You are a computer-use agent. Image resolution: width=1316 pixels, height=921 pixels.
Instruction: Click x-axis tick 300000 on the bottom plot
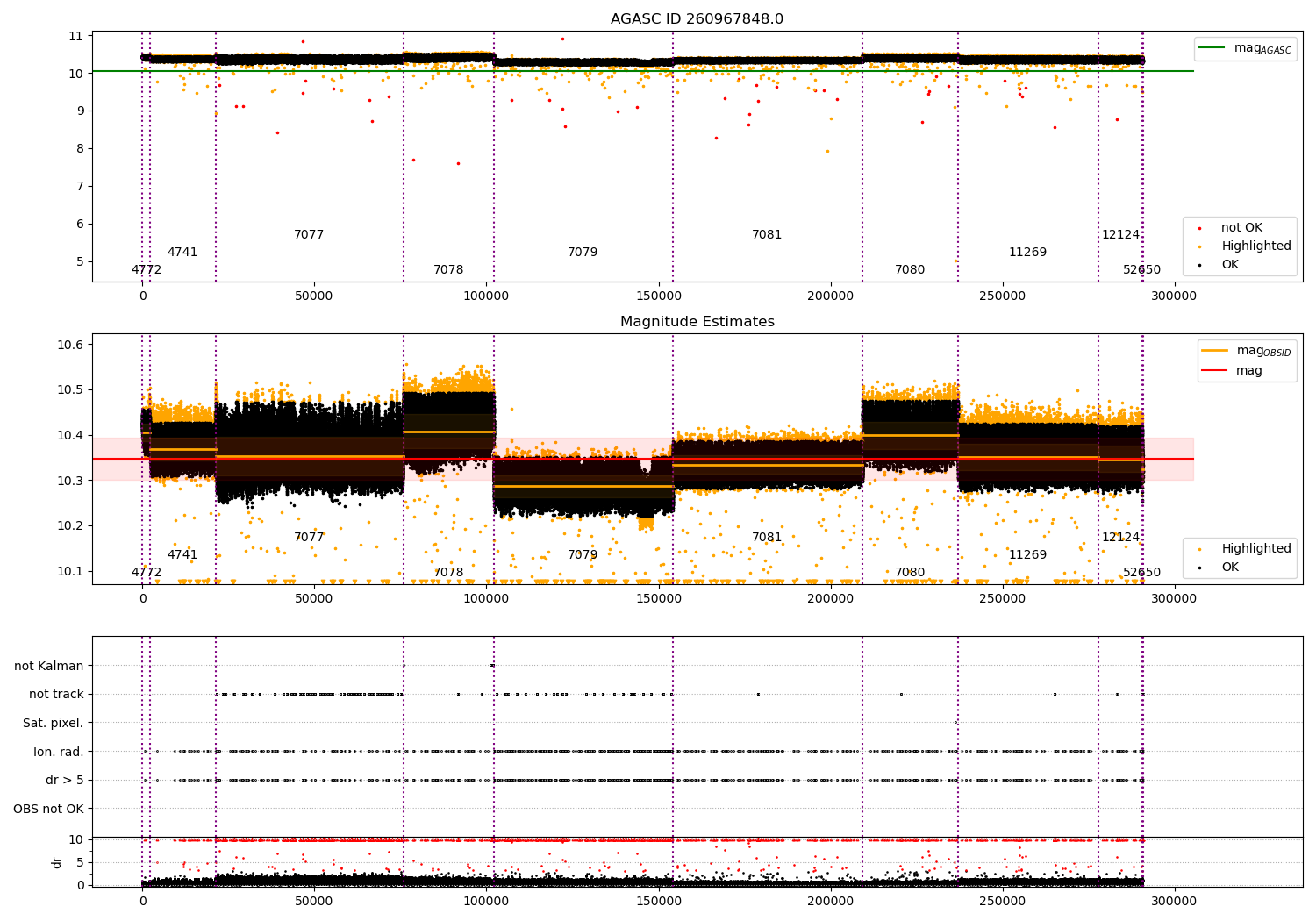click(1174, 901)
